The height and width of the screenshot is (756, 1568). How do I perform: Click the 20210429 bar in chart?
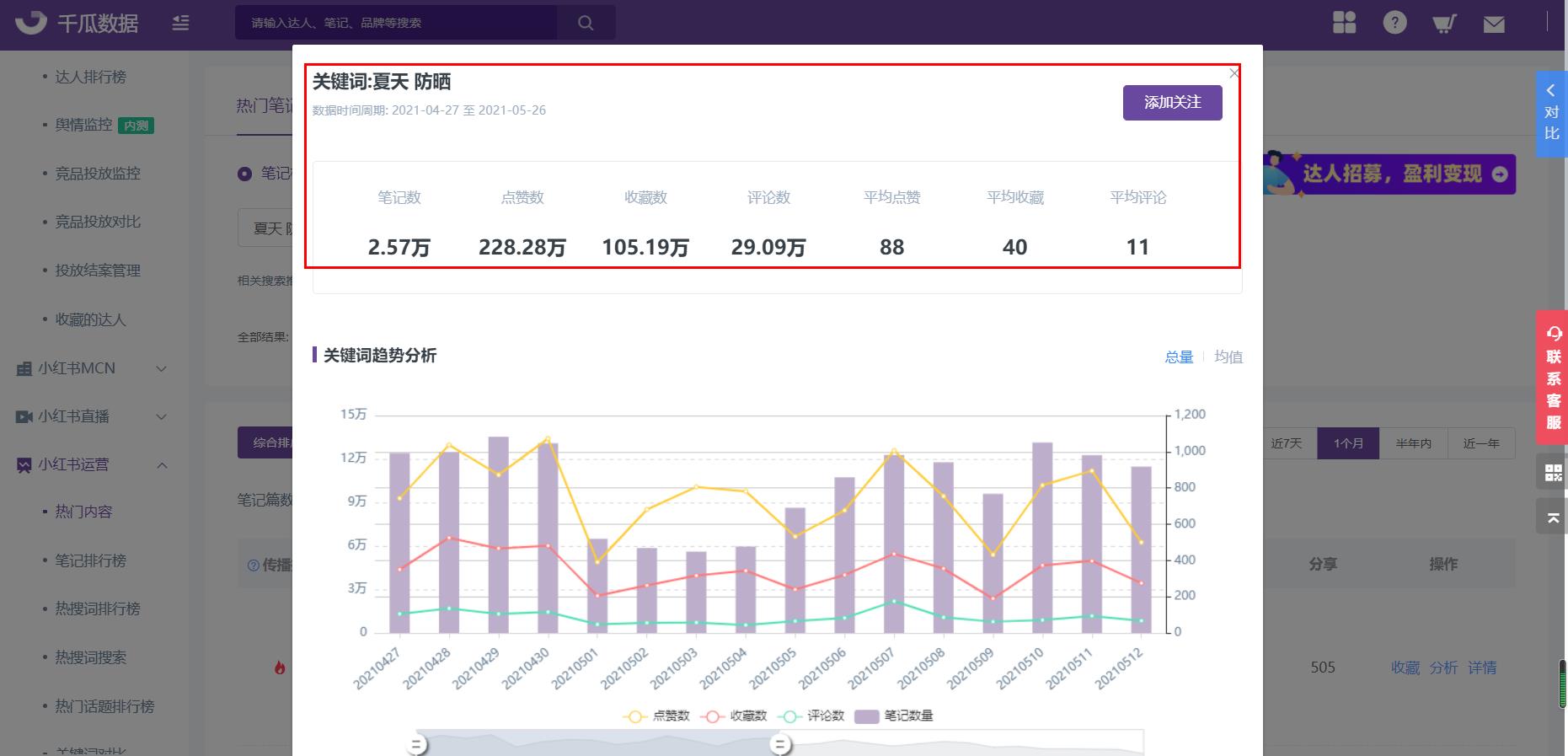498,534
